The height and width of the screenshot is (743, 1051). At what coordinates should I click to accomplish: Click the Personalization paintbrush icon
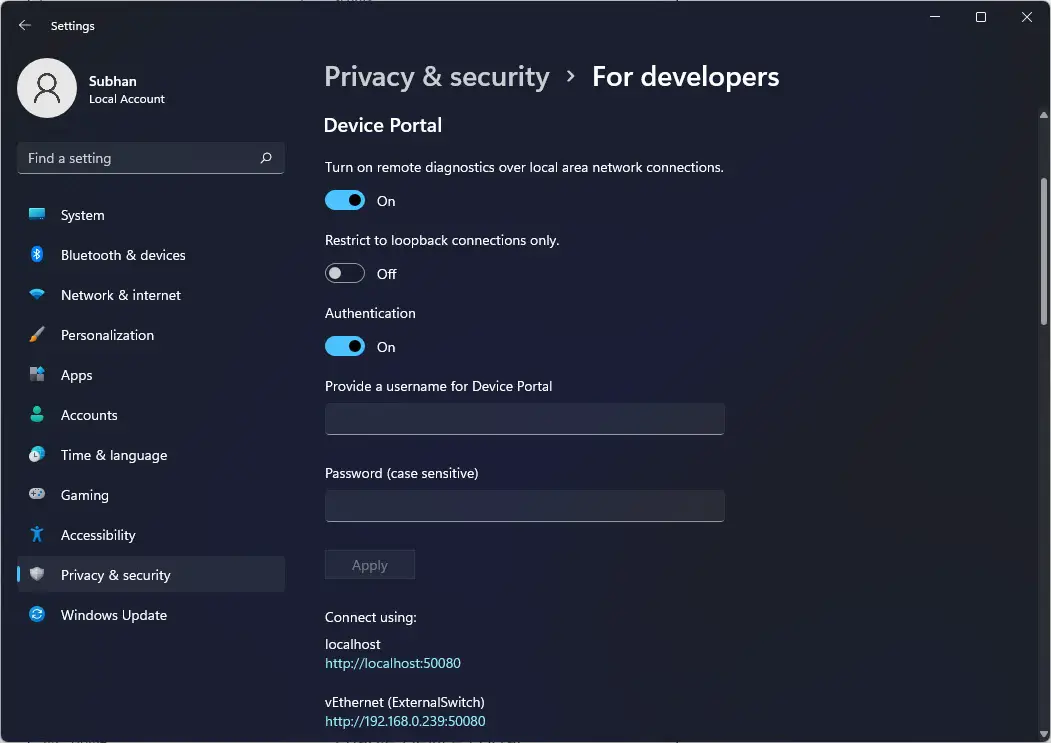pyautogui.click(x=37, y=335)
